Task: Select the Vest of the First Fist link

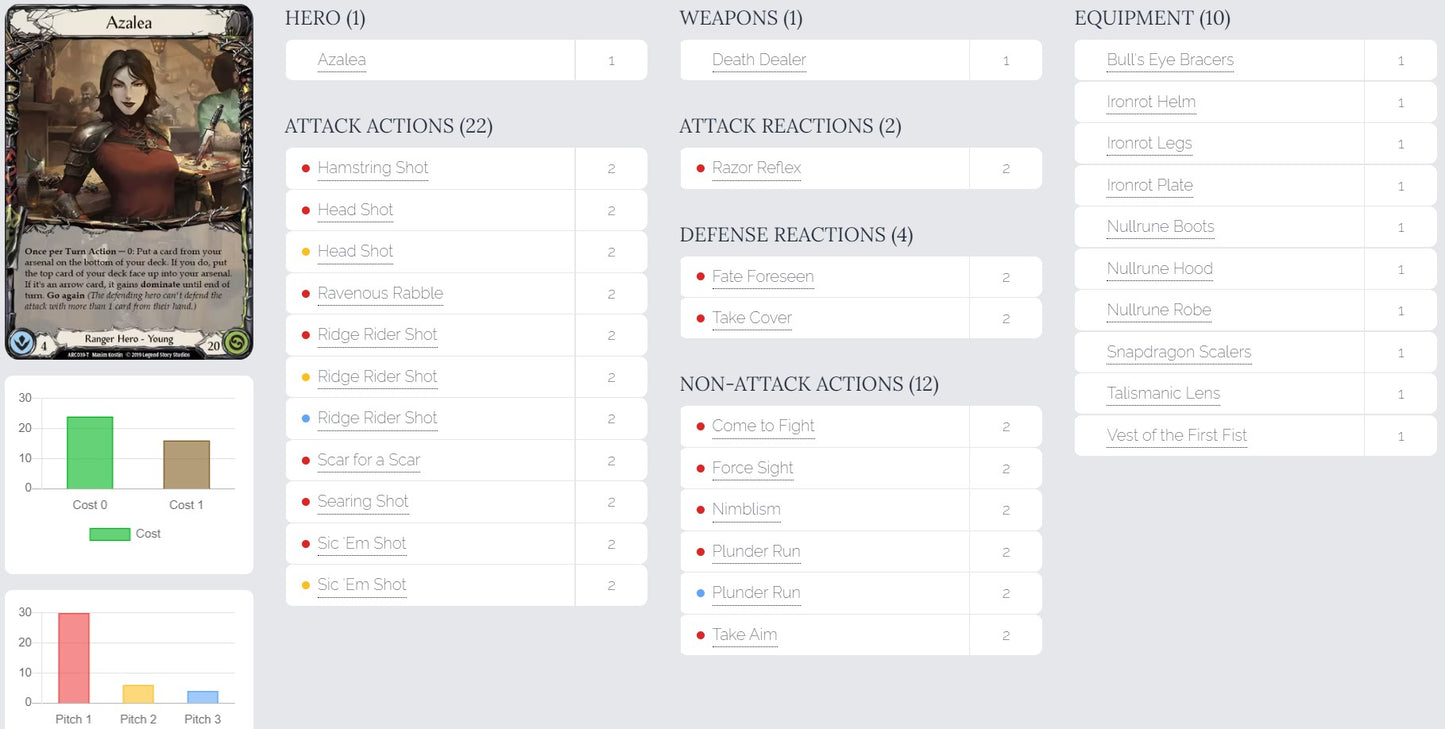Action: point(1177,435)
